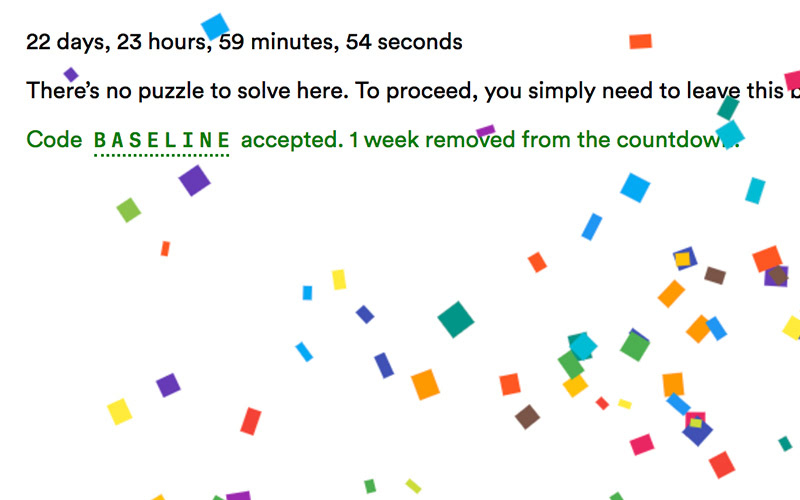Click the orange-red rectangle confetti at the top right

tap(640, 41)
